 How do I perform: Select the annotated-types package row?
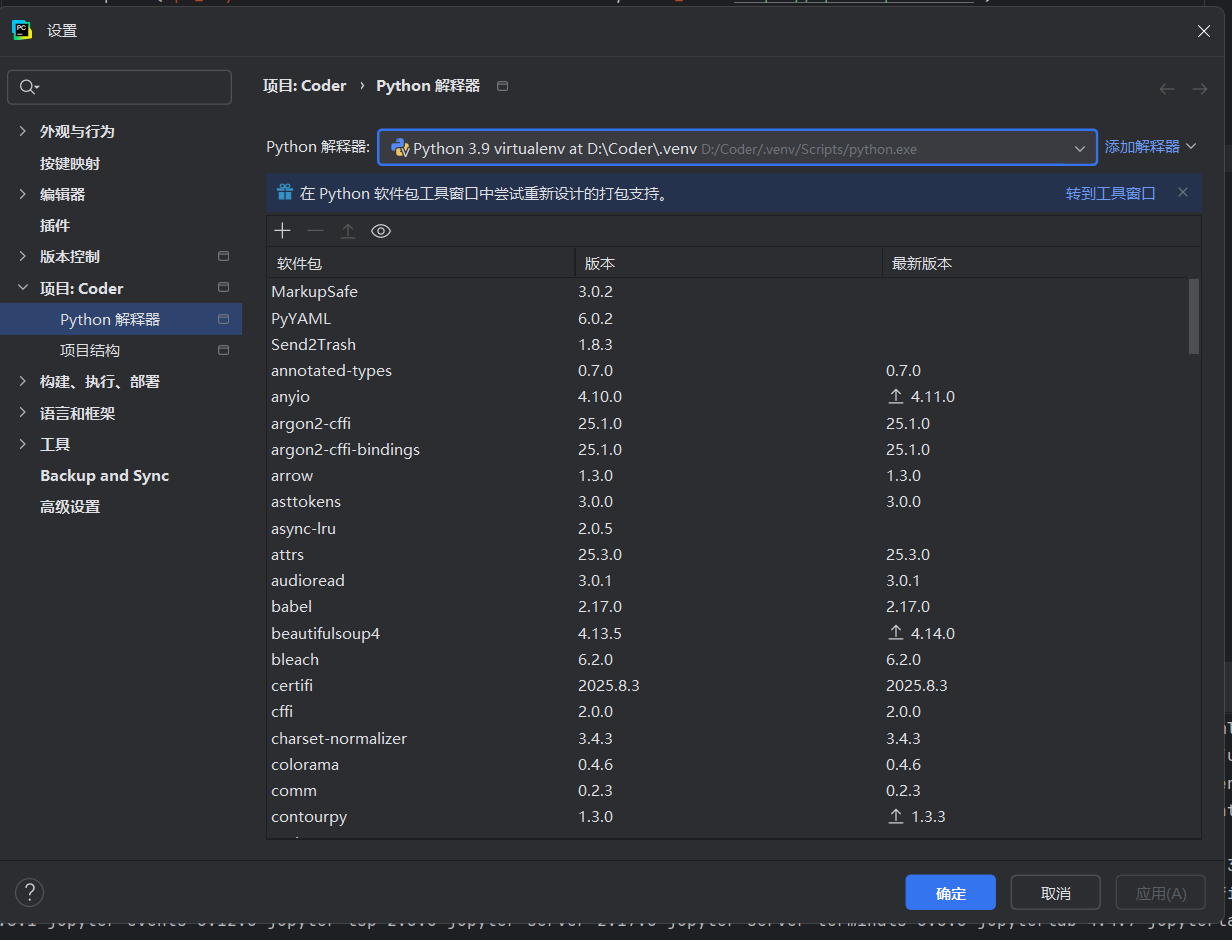coord(727,371)
